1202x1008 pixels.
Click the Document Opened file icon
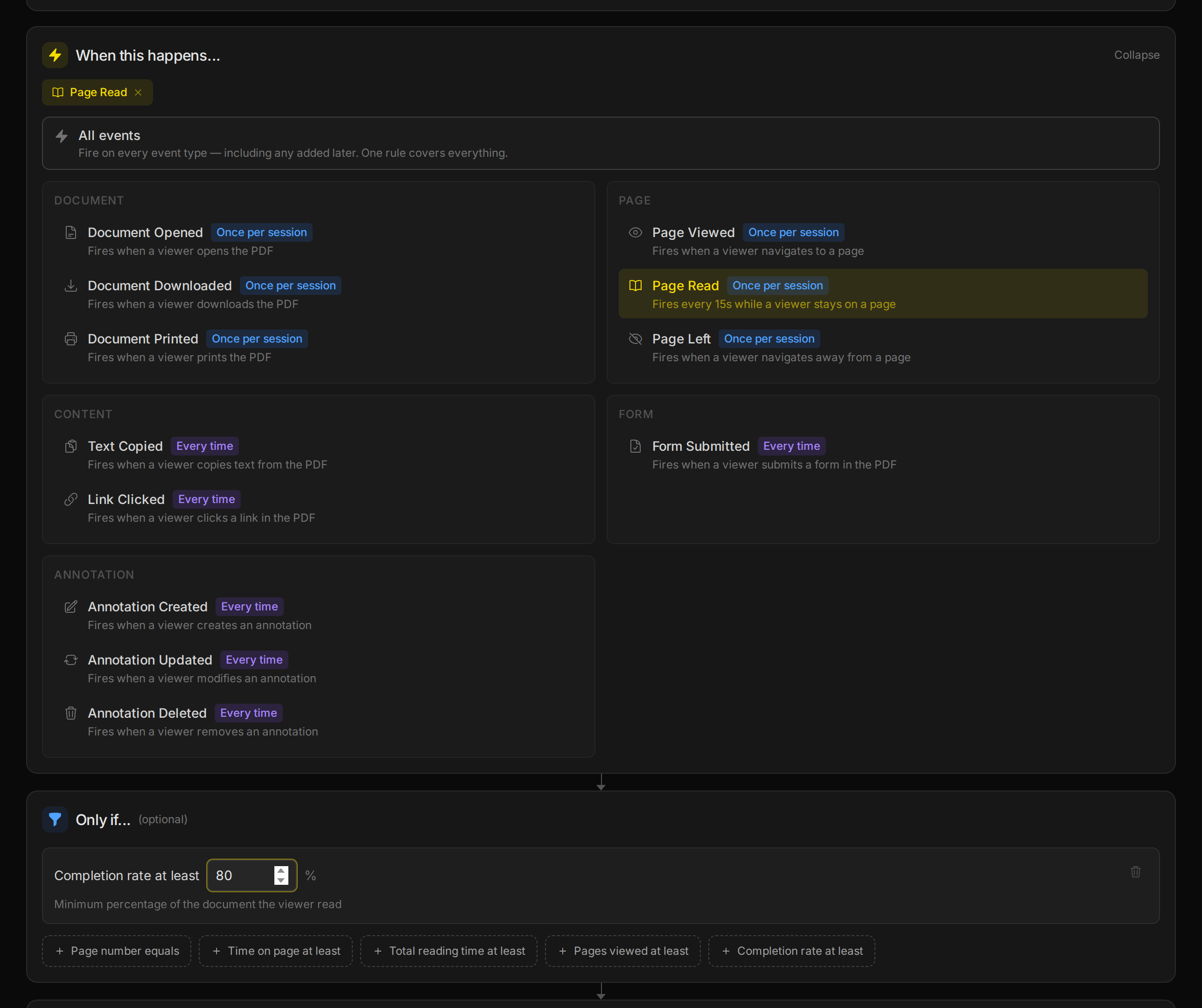pyautogui.click(x=70, y=232)
